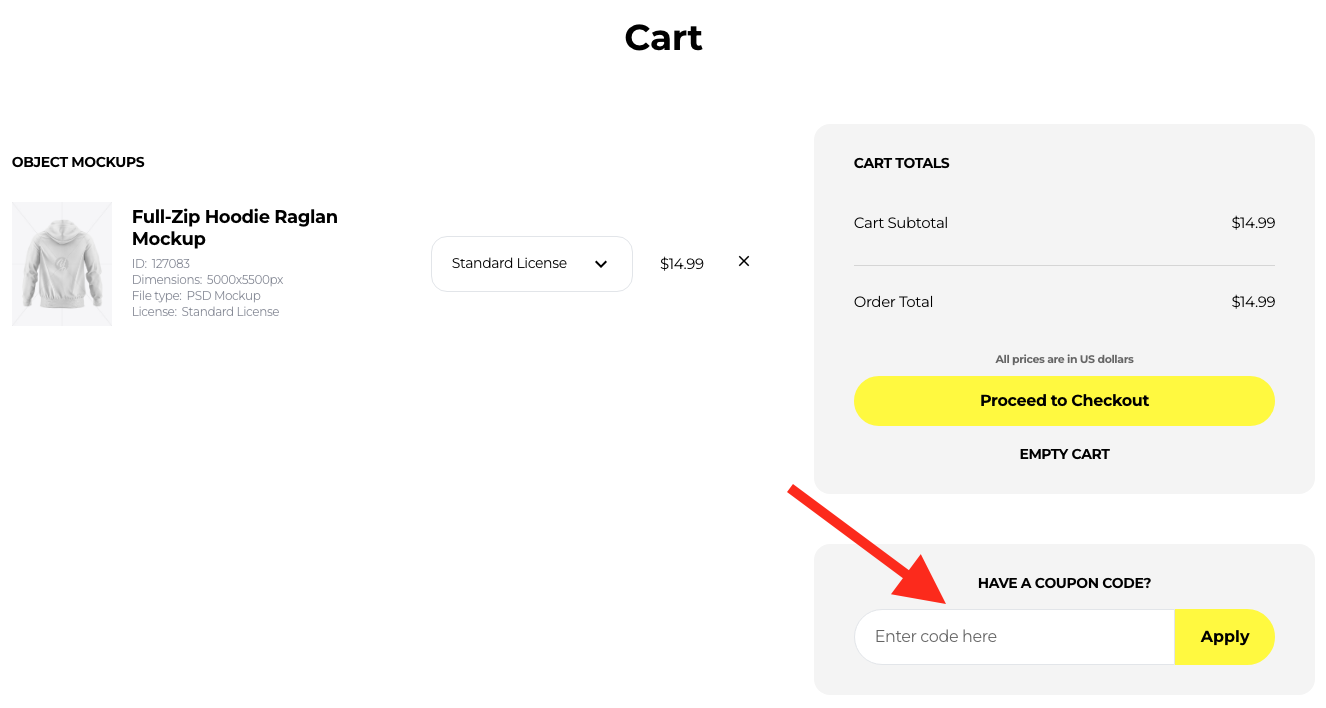Click the HAVE A COUPON CODE? heading

pyautogui.click(x=1064, y=583)
